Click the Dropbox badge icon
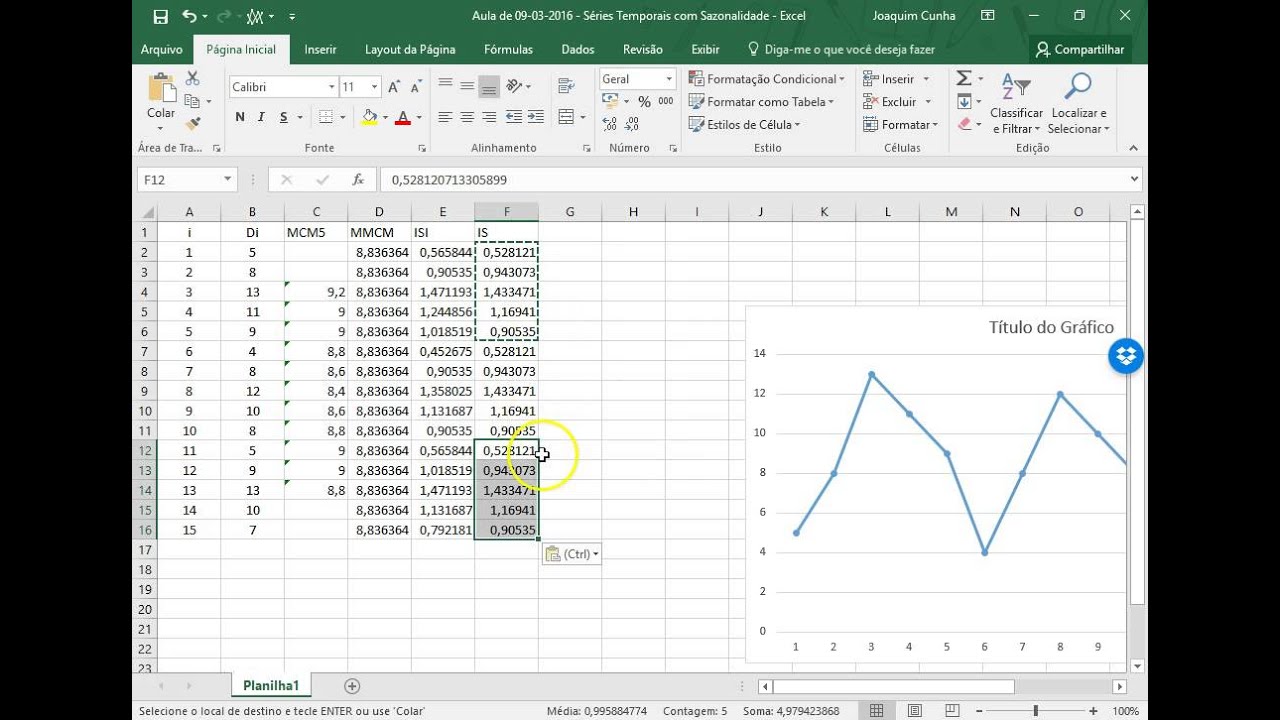 1125,356
